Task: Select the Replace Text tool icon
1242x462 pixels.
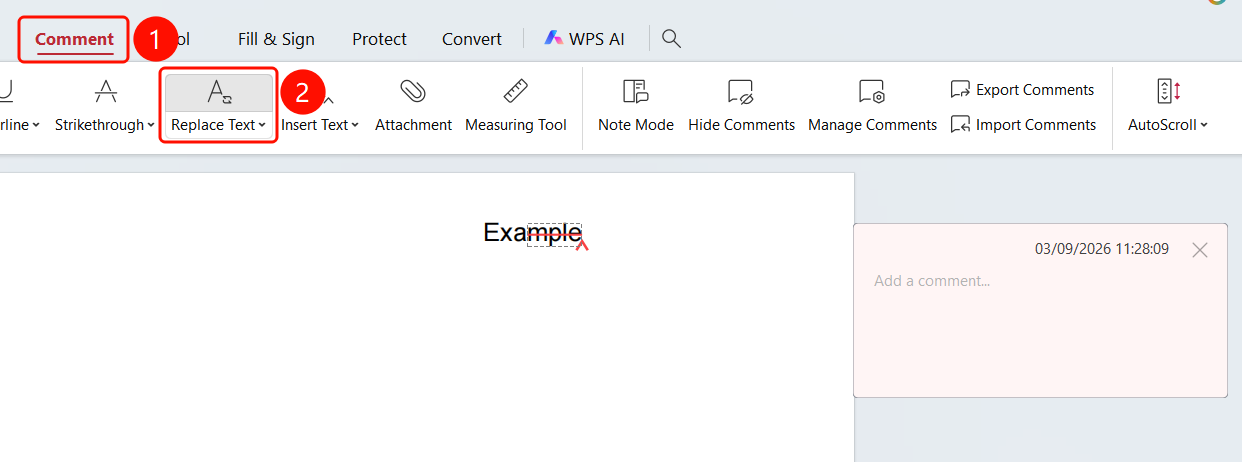Action: 219,92
